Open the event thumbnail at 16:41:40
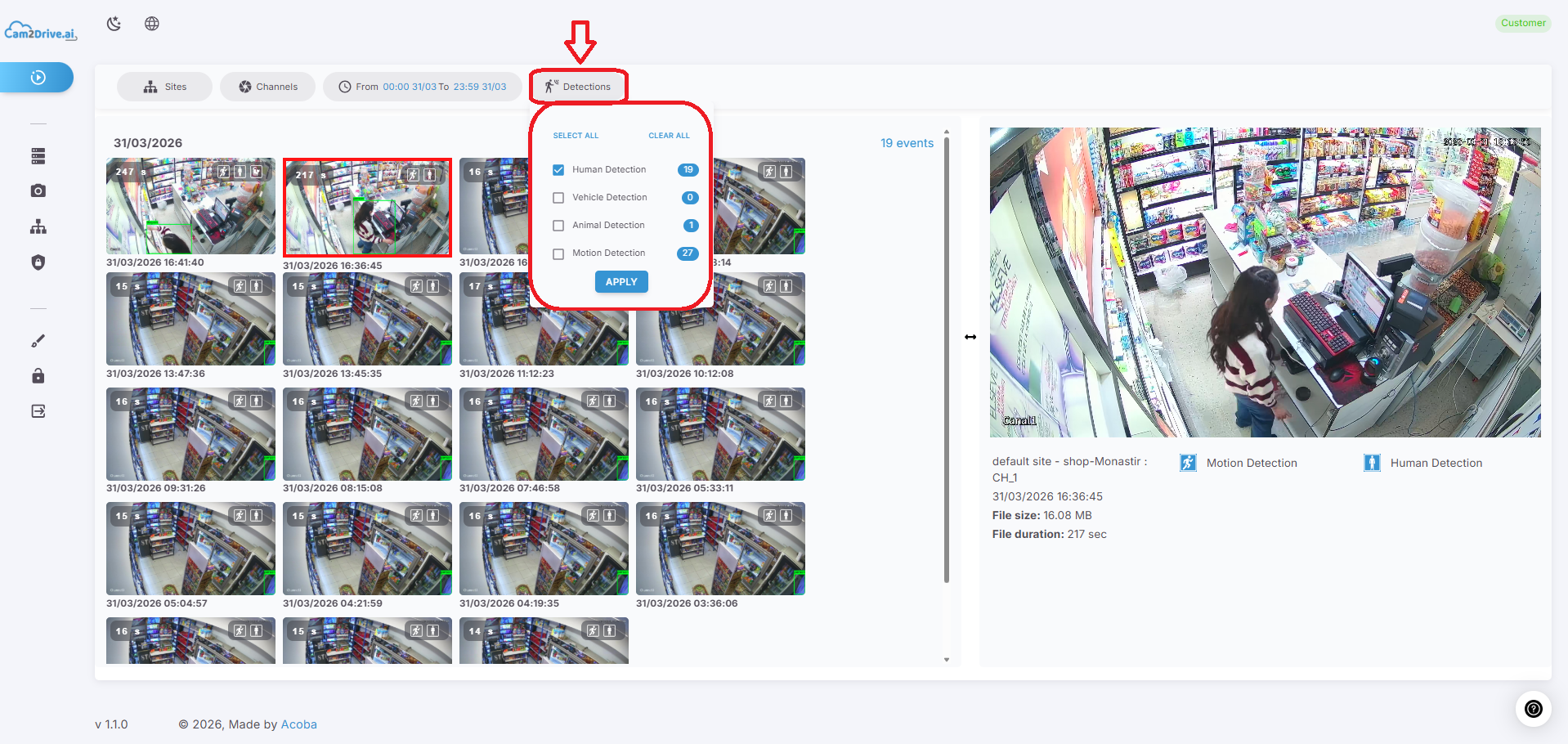1568x744 pixels. pyautogui.click(x=190, y=206)
